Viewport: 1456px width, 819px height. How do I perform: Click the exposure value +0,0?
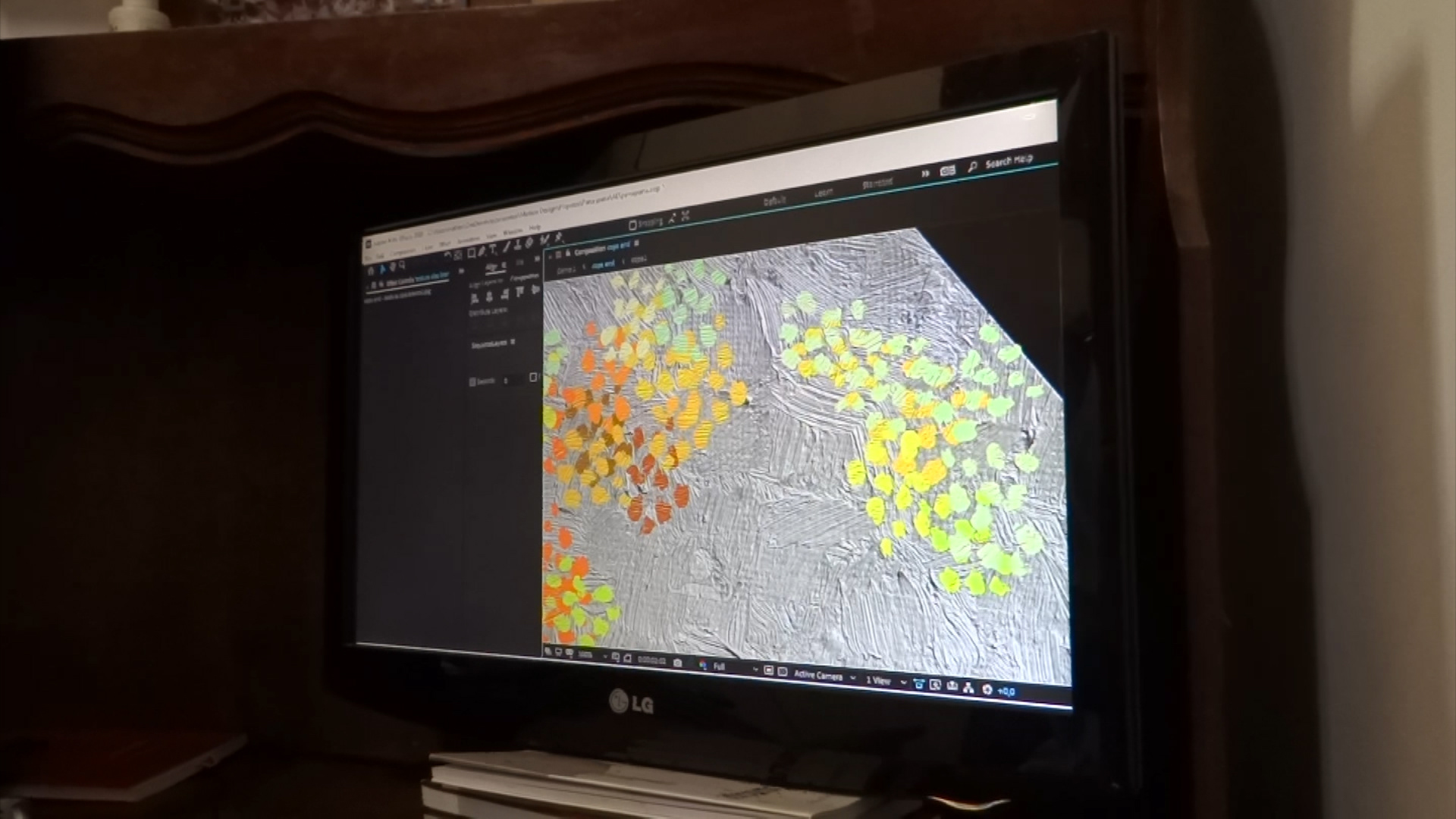click(x=1006, y=691)
